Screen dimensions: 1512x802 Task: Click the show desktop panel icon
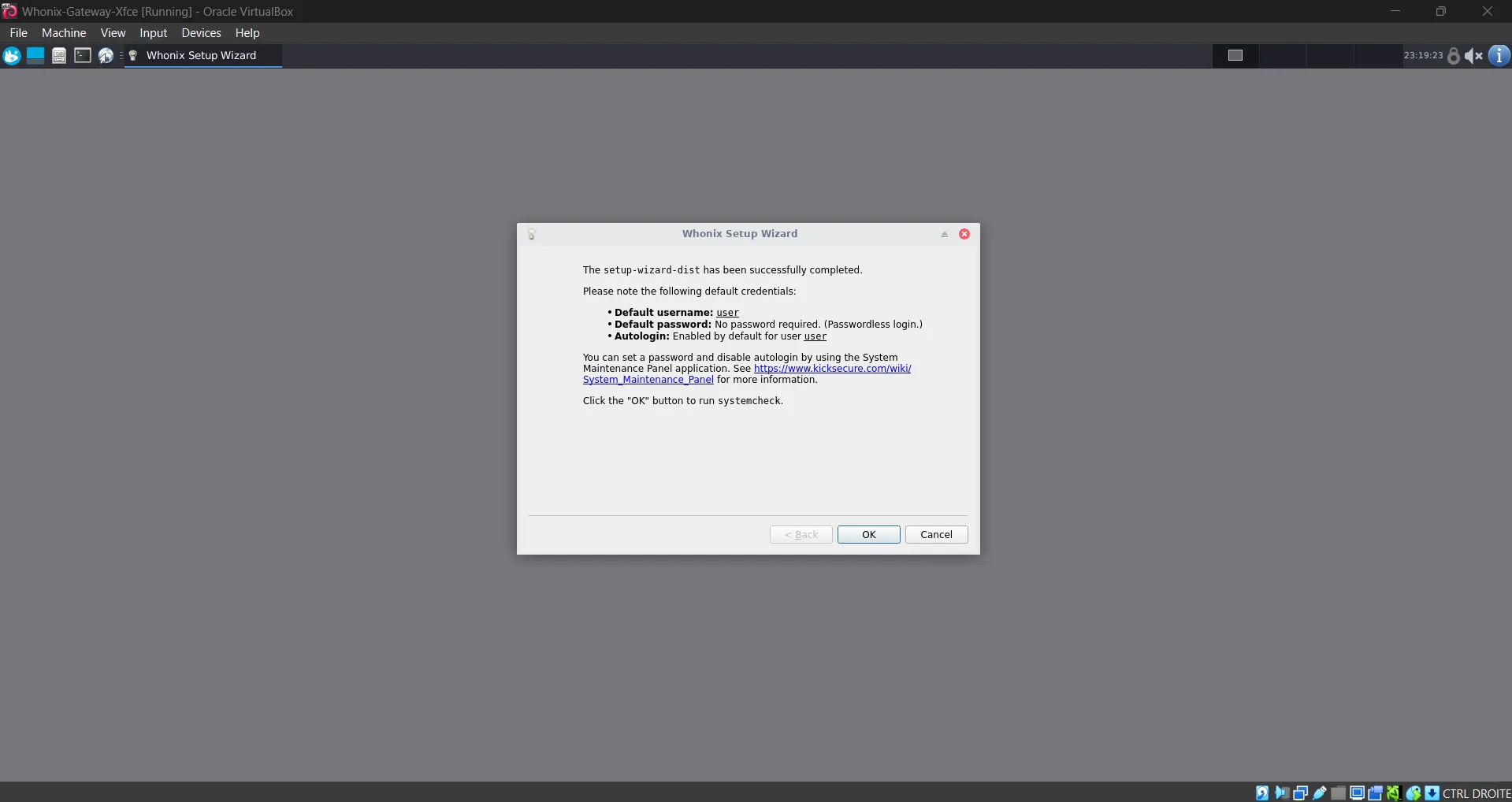[x=35, y=55]
